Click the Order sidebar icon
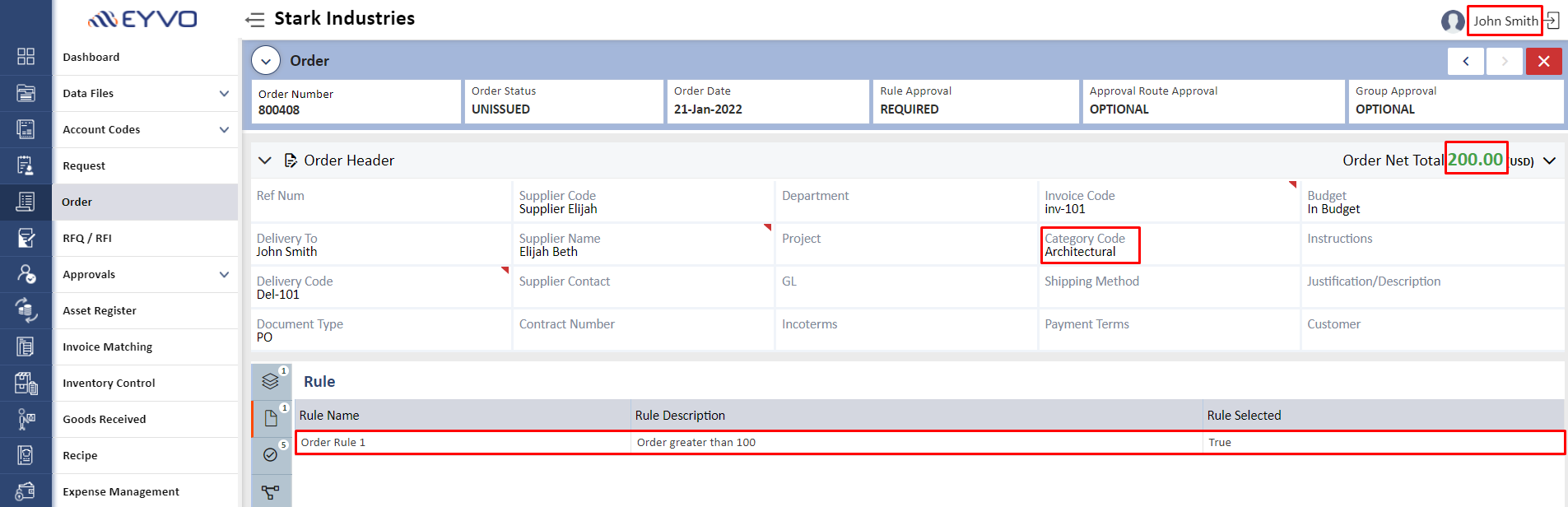This screenshot has width=1568, height=507. click(x=26, y=202)
